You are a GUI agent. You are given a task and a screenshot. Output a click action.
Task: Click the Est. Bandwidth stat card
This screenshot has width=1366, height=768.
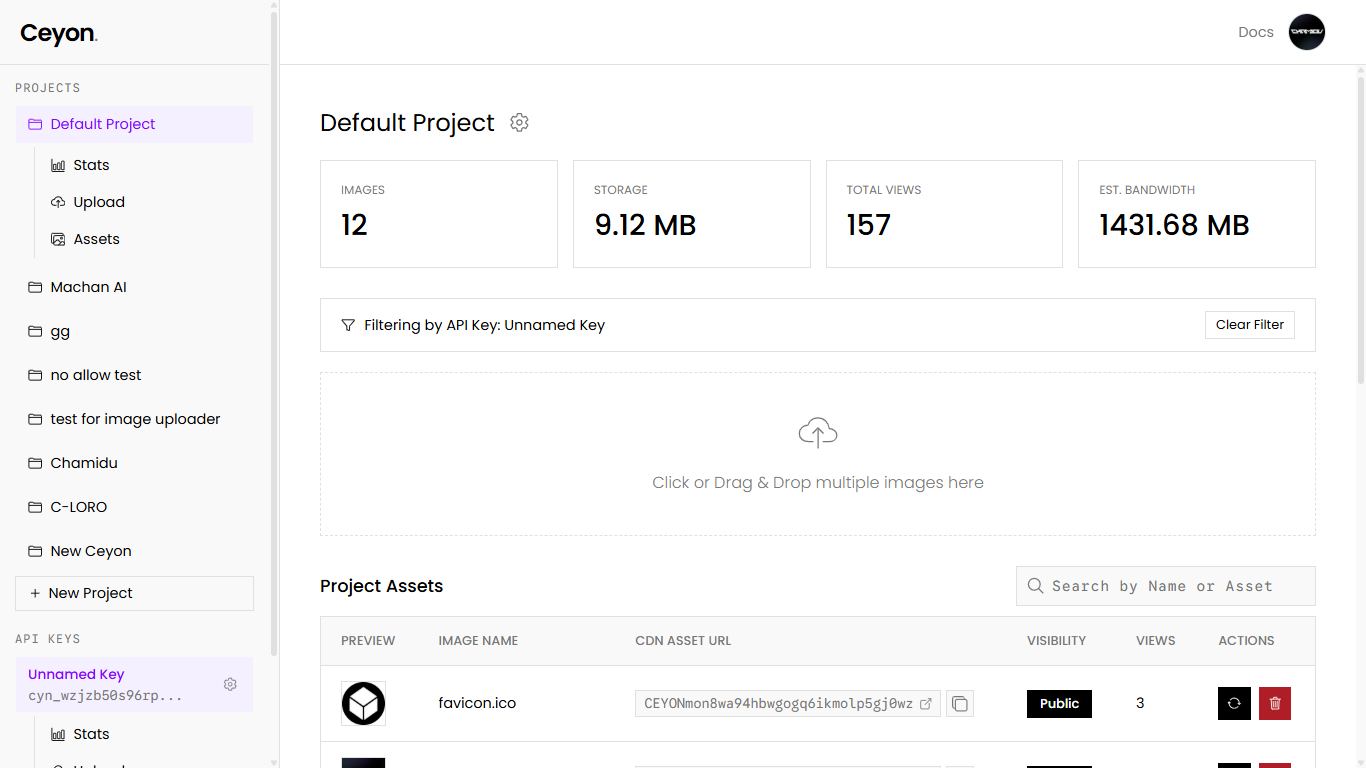point(1197,214)
